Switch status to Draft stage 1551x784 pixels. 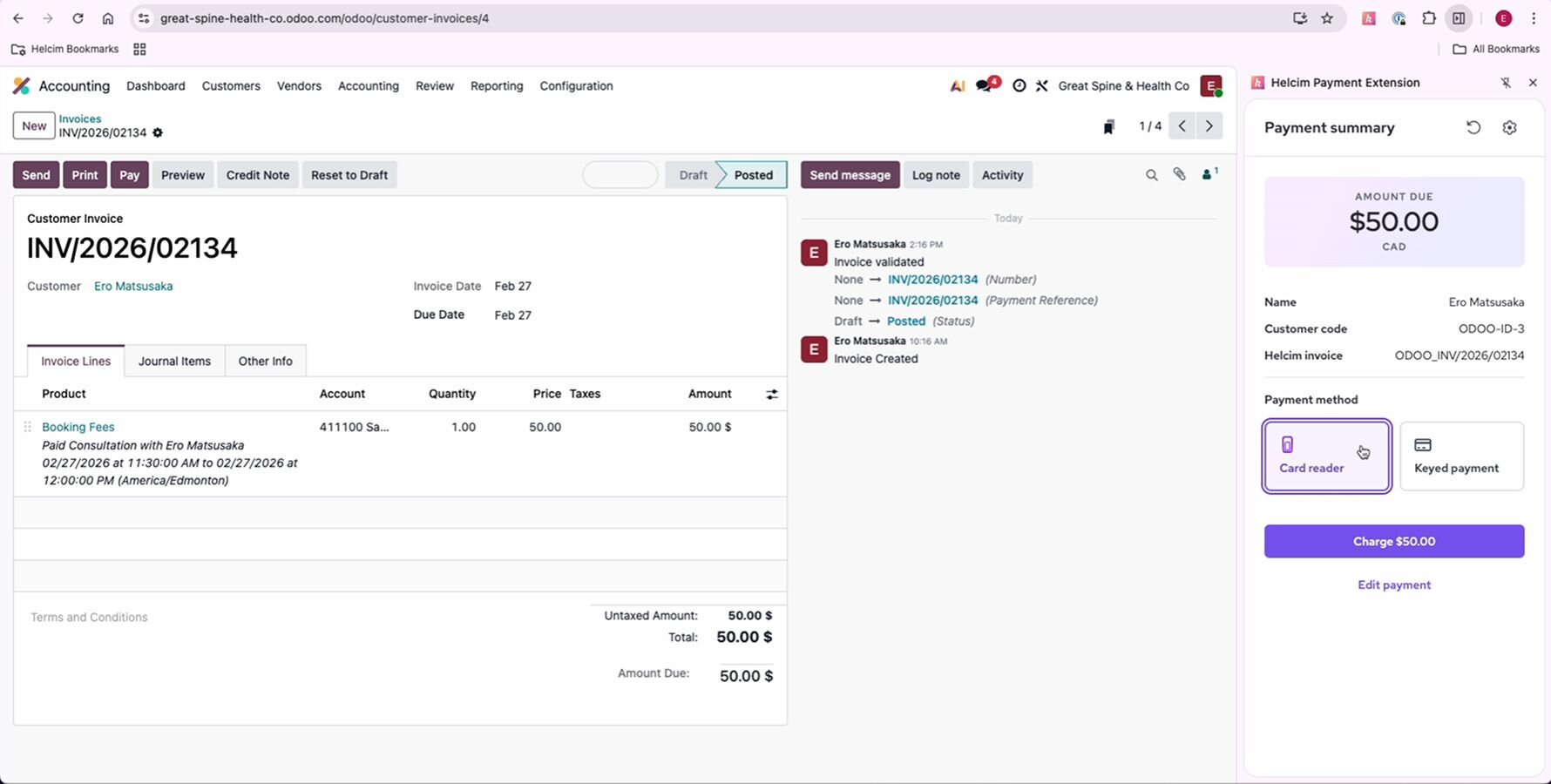coord(693,175)
